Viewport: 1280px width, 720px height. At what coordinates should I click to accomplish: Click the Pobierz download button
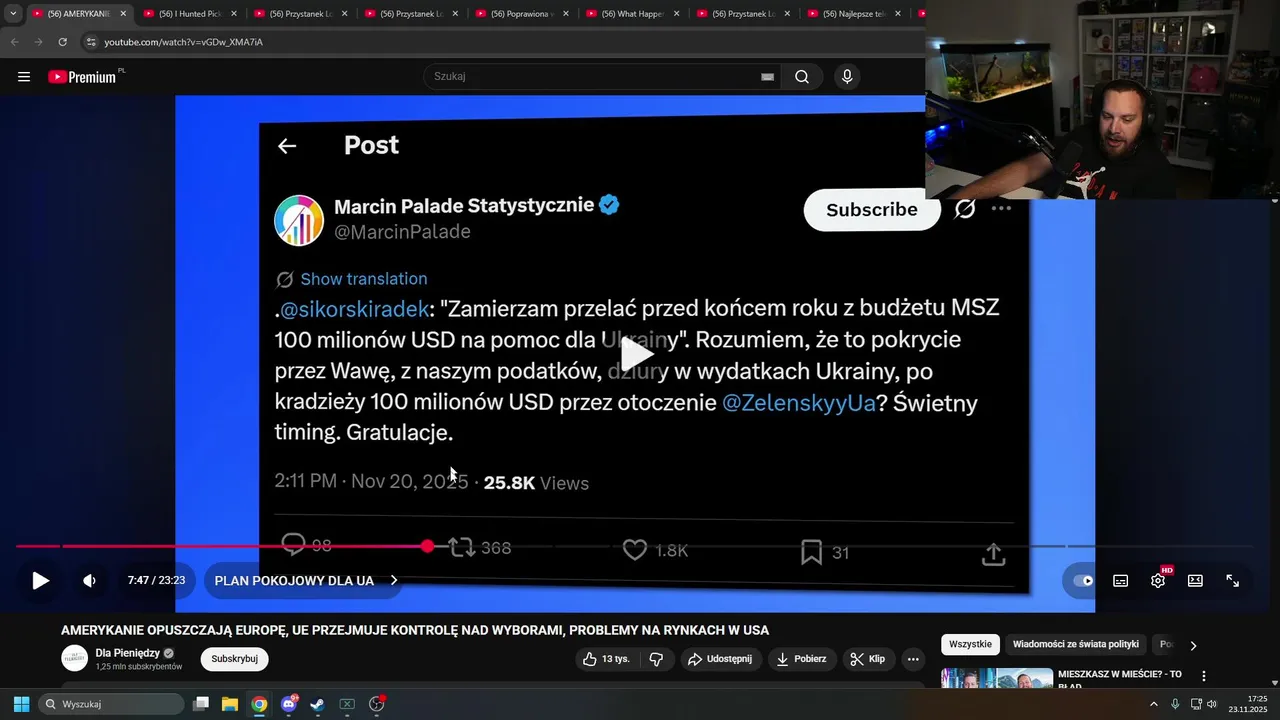tap(801, 659)
